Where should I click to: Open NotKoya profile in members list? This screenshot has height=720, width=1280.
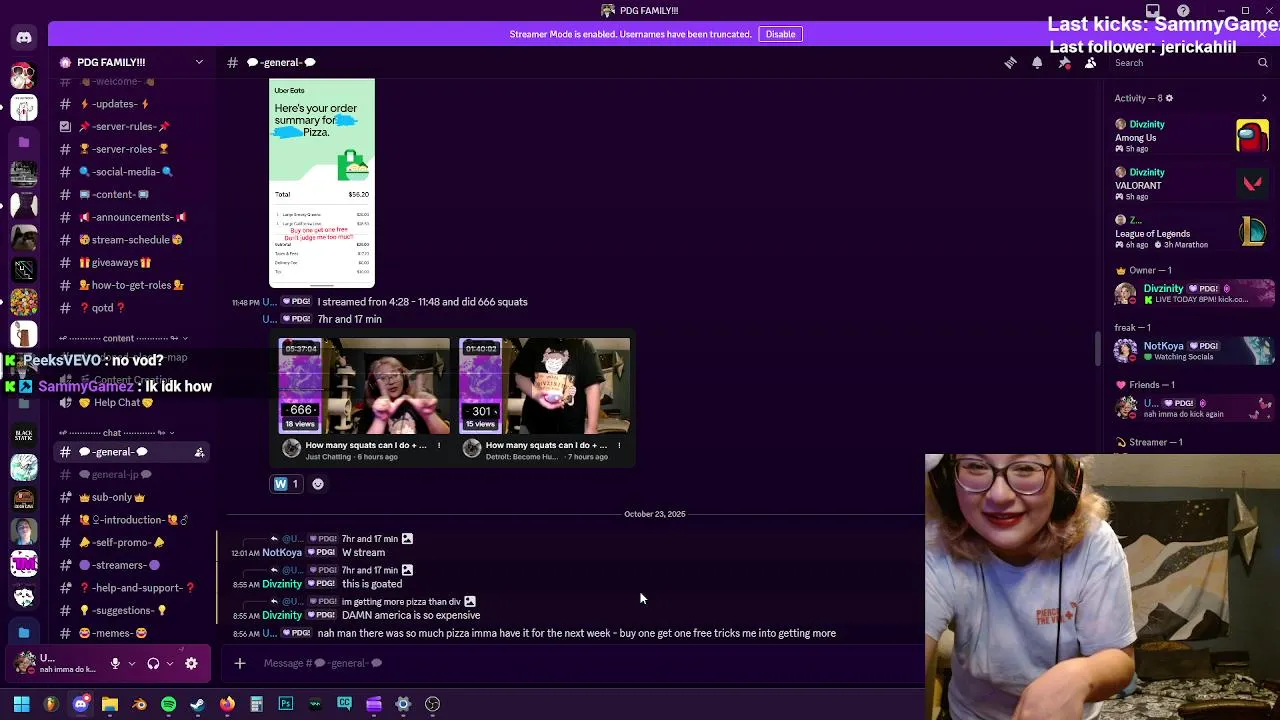[1195, 351]
